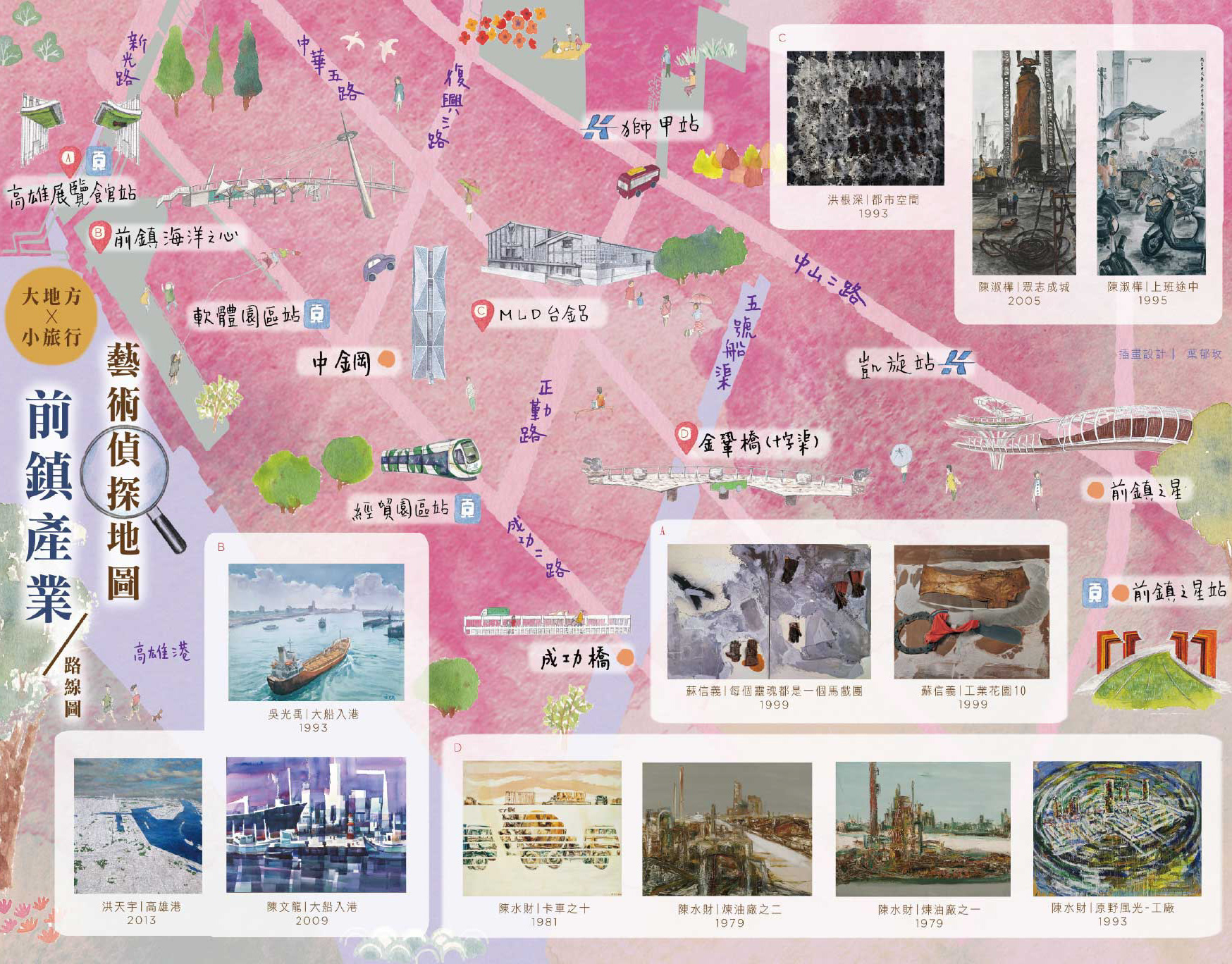
Task: Click the 中鋼 label
Action: click(342, 362)
